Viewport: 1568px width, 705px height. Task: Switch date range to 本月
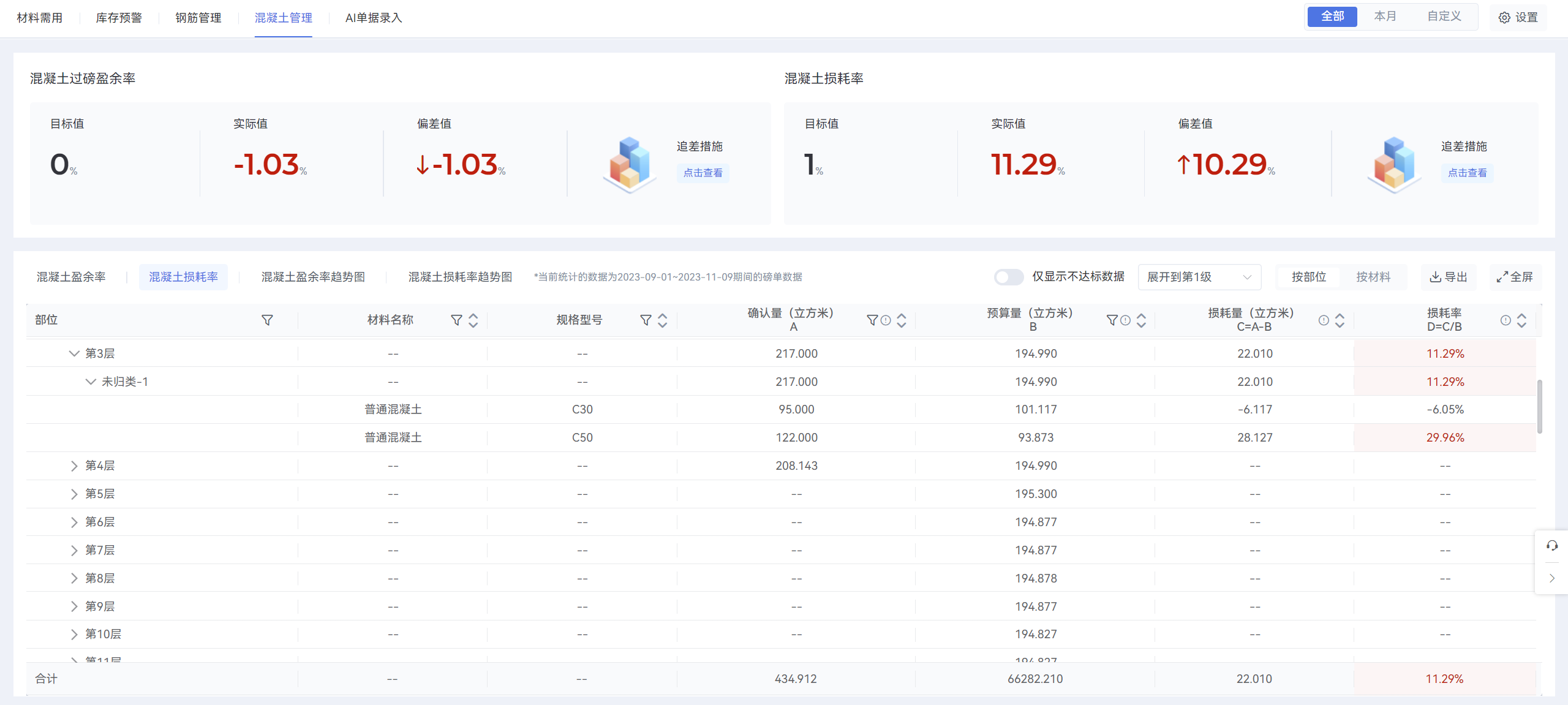coord(1386,17)
